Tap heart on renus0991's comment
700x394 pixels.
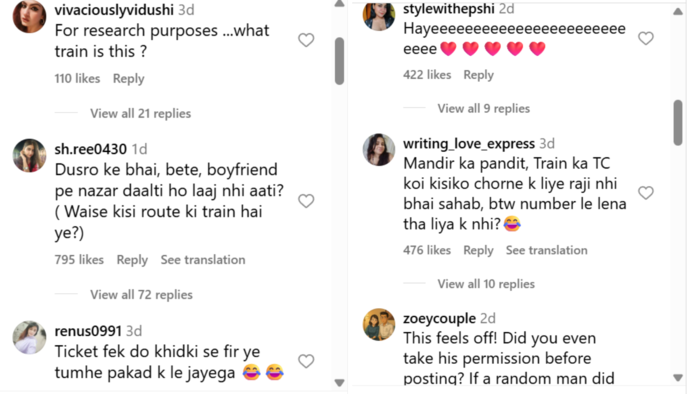click(x=306, y=361)
